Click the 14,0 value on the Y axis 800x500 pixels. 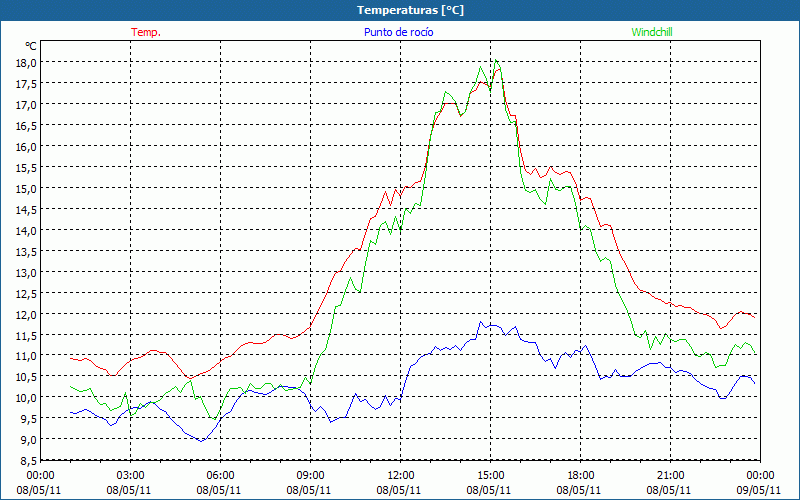(x=26, y=231)
